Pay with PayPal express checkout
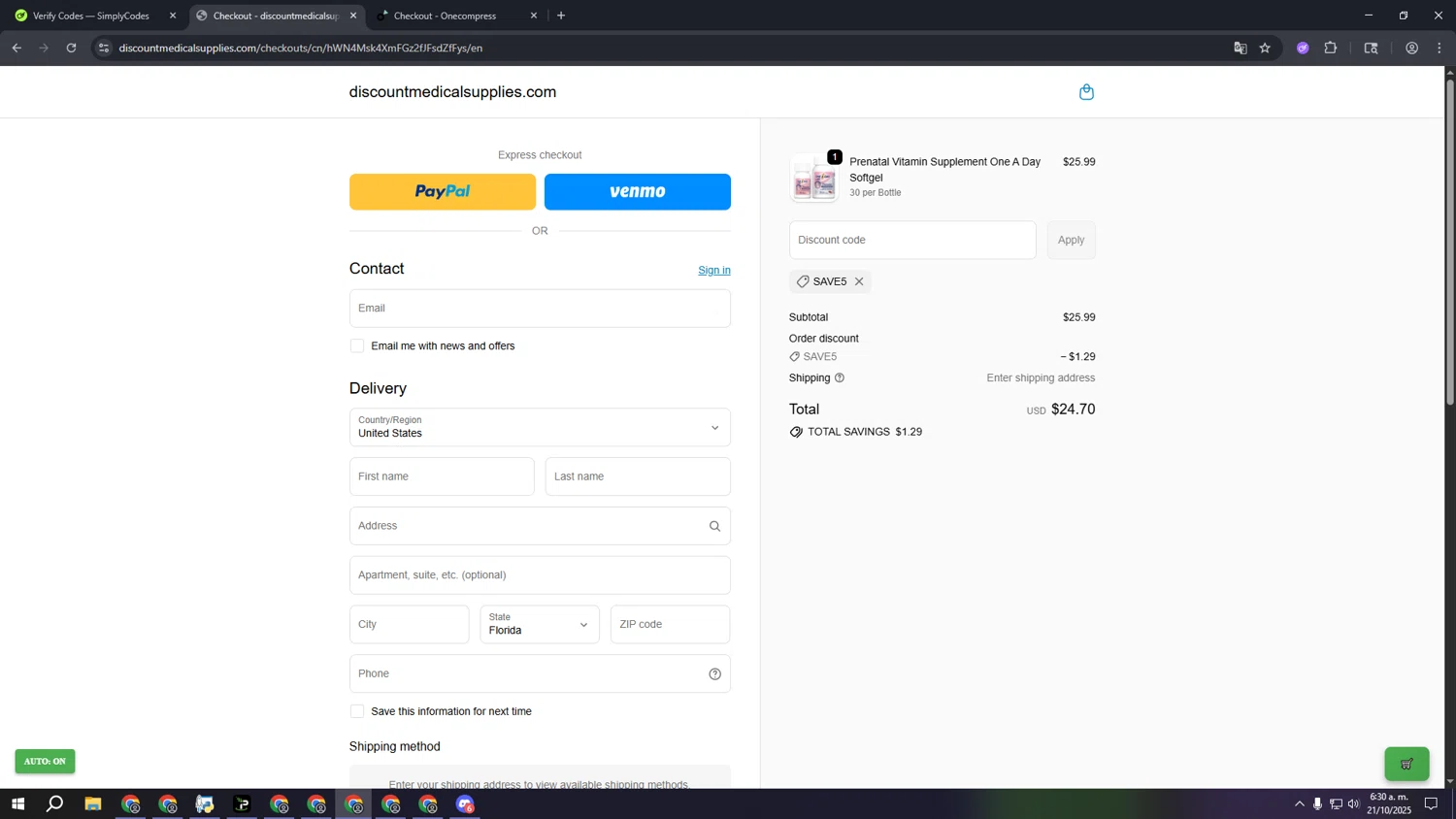 [x=443, y=192]
